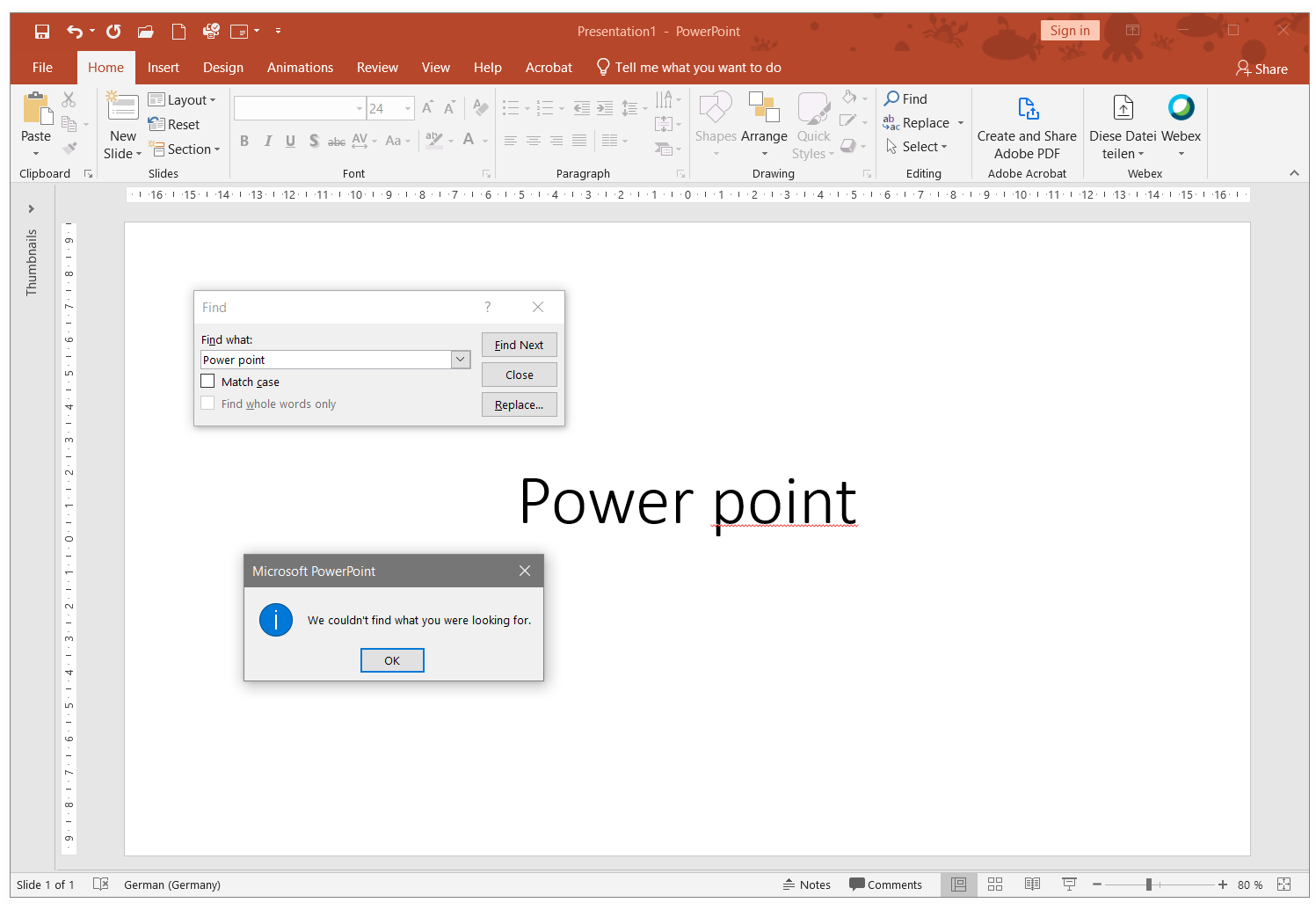Open the Find tool in the Editing group

pyautogui.click(x=905, y=99)
